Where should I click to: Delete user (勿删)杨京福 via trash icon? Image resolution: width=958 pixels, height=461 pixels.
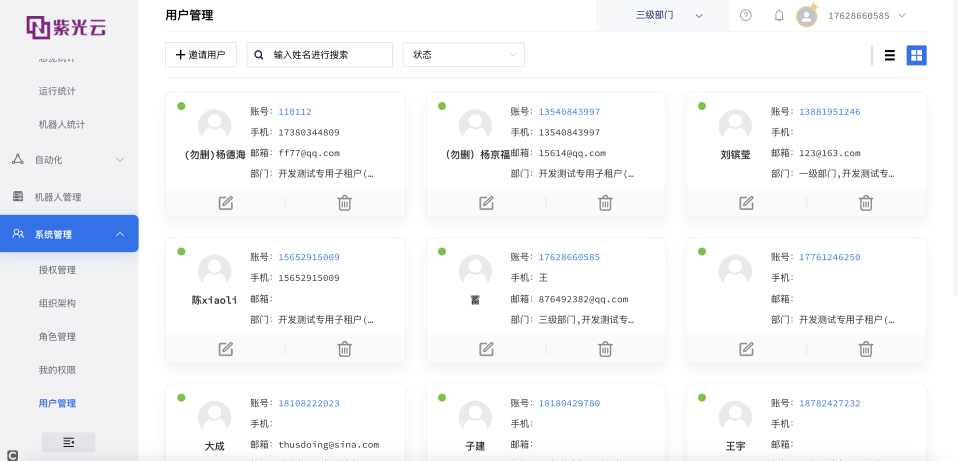pos(605,203)
